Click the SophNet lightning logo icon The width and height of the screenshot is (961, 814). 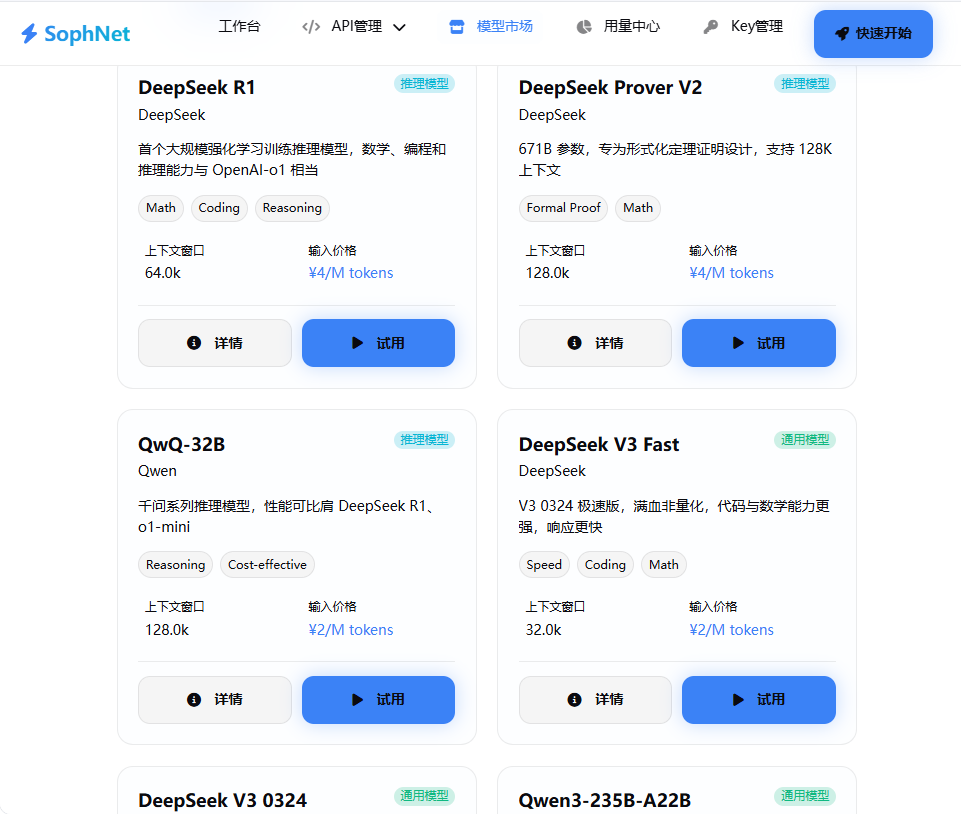(29, 34)
